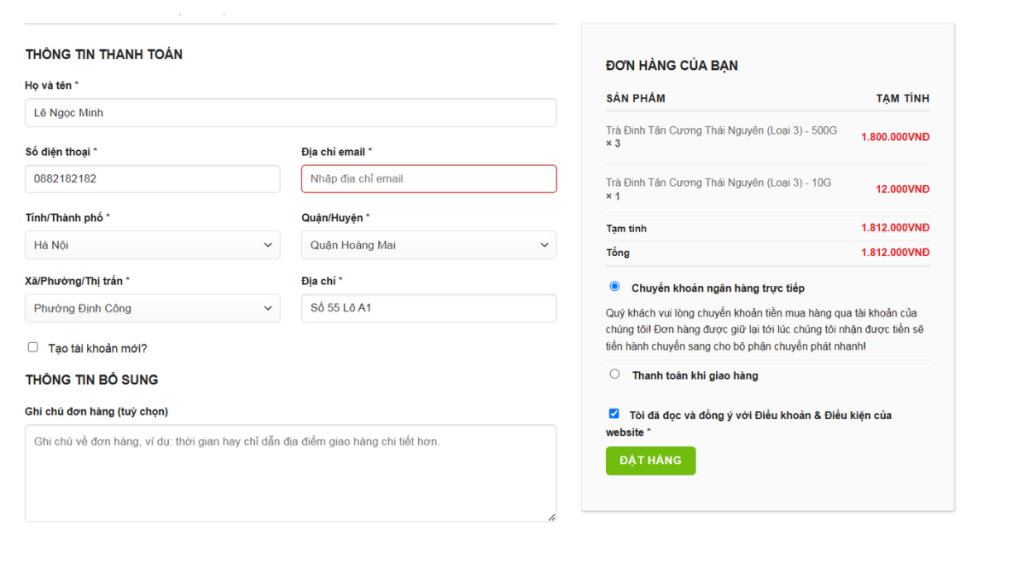Click the SẢN PHẨM column header

pos(635,99)
